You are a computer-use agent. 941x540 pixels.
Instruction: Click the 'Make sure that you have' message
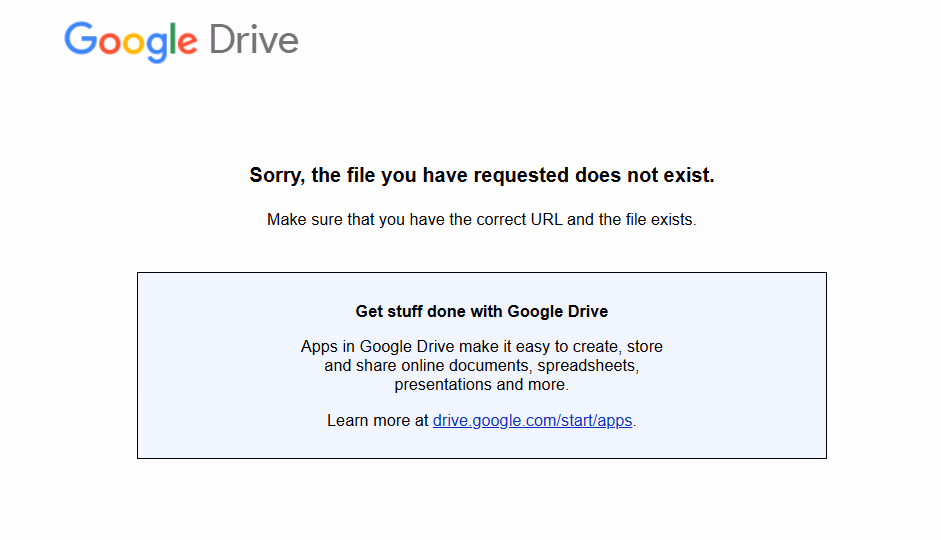tap(482, 220)
